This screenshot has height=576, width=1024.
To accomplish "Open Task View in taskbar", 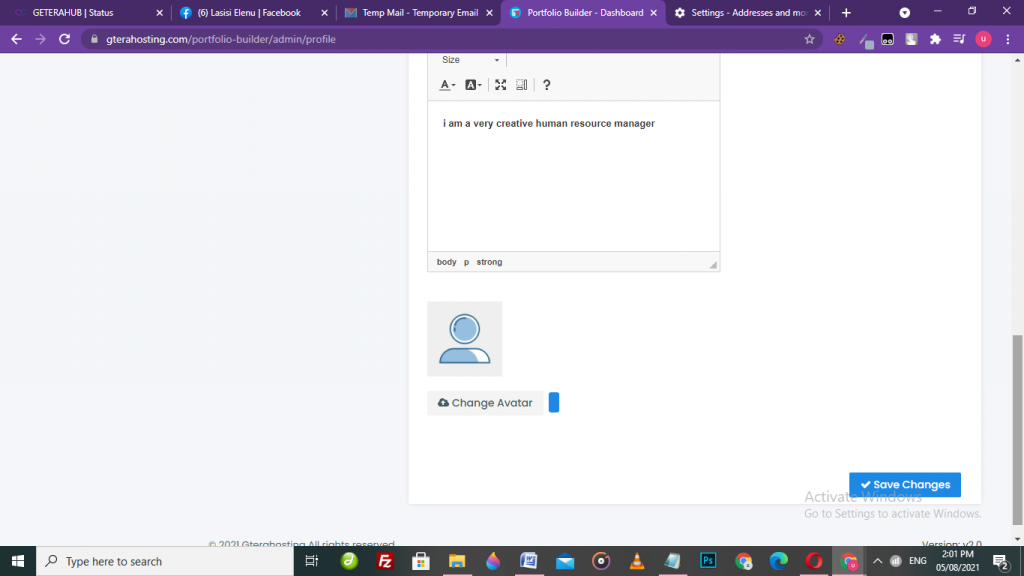I will click(x=312, y=561).
